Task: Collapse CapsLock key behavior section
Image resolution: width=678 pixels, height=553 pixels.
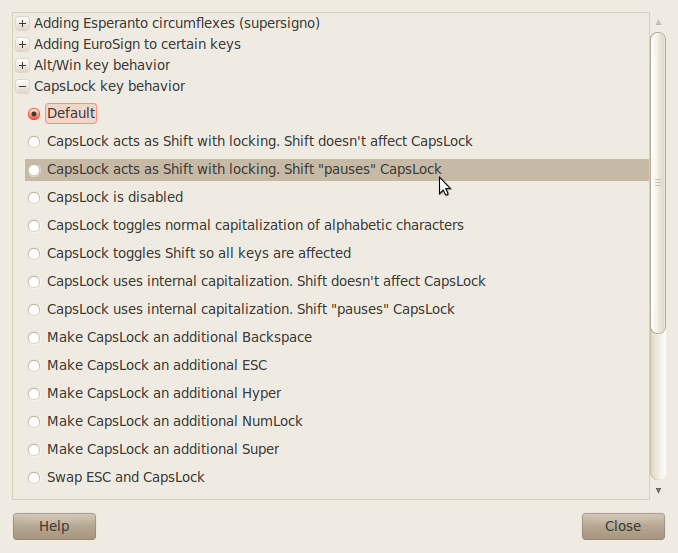Action: [x=23, y=86]
